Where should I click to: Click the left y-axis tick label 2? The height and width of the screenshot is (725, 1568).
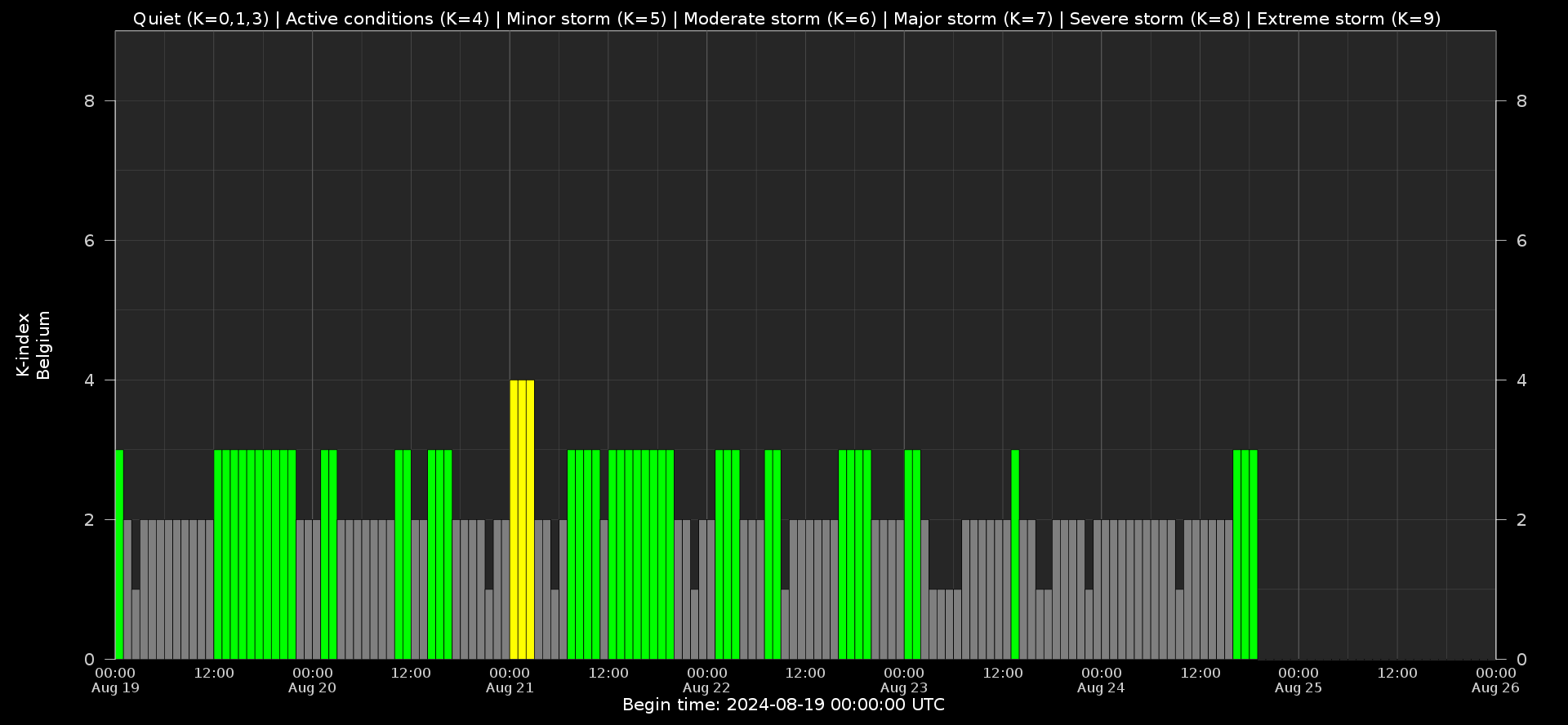coord(89,520)
